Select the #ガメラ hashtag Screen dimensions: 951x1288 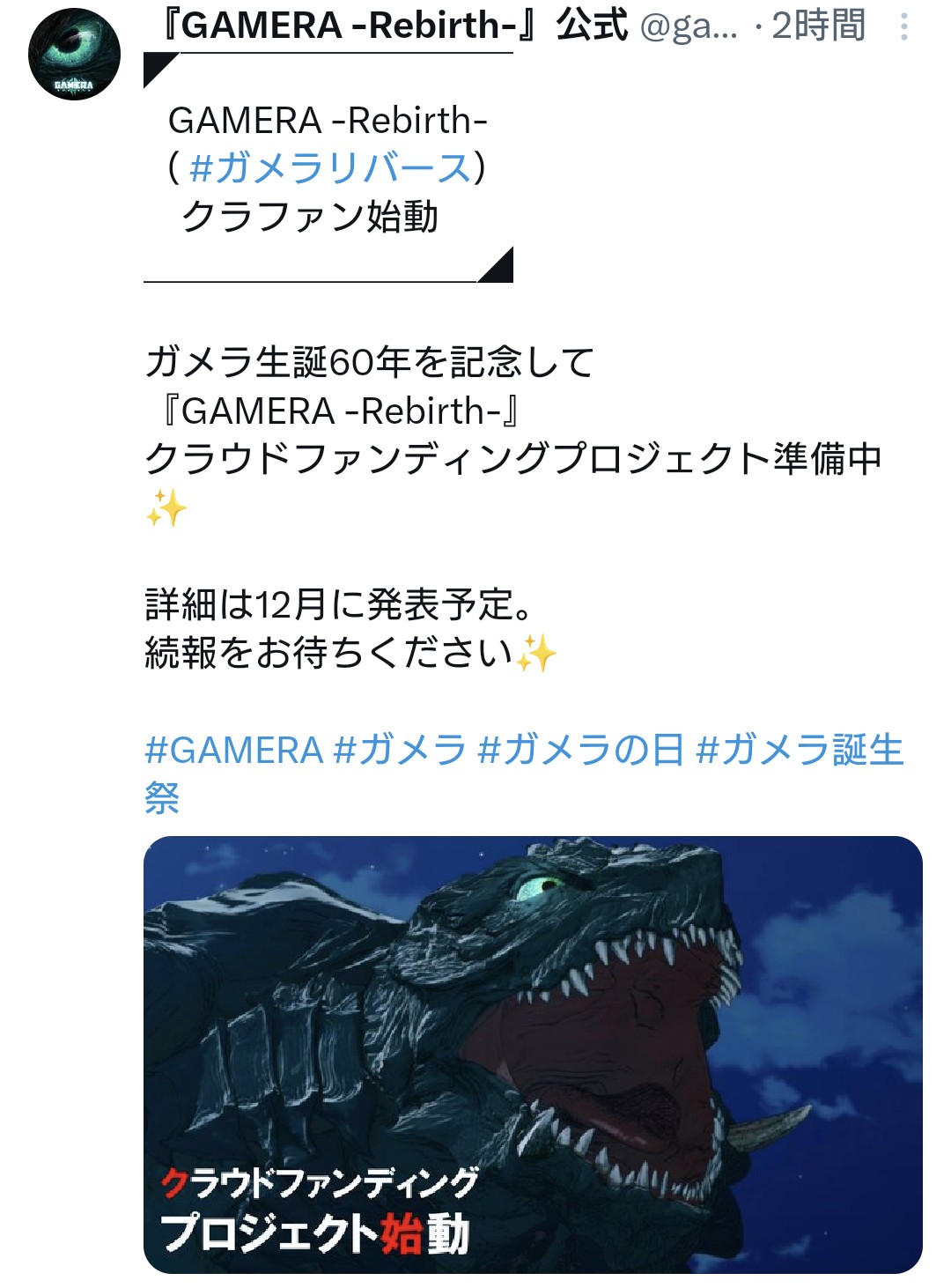401,750
